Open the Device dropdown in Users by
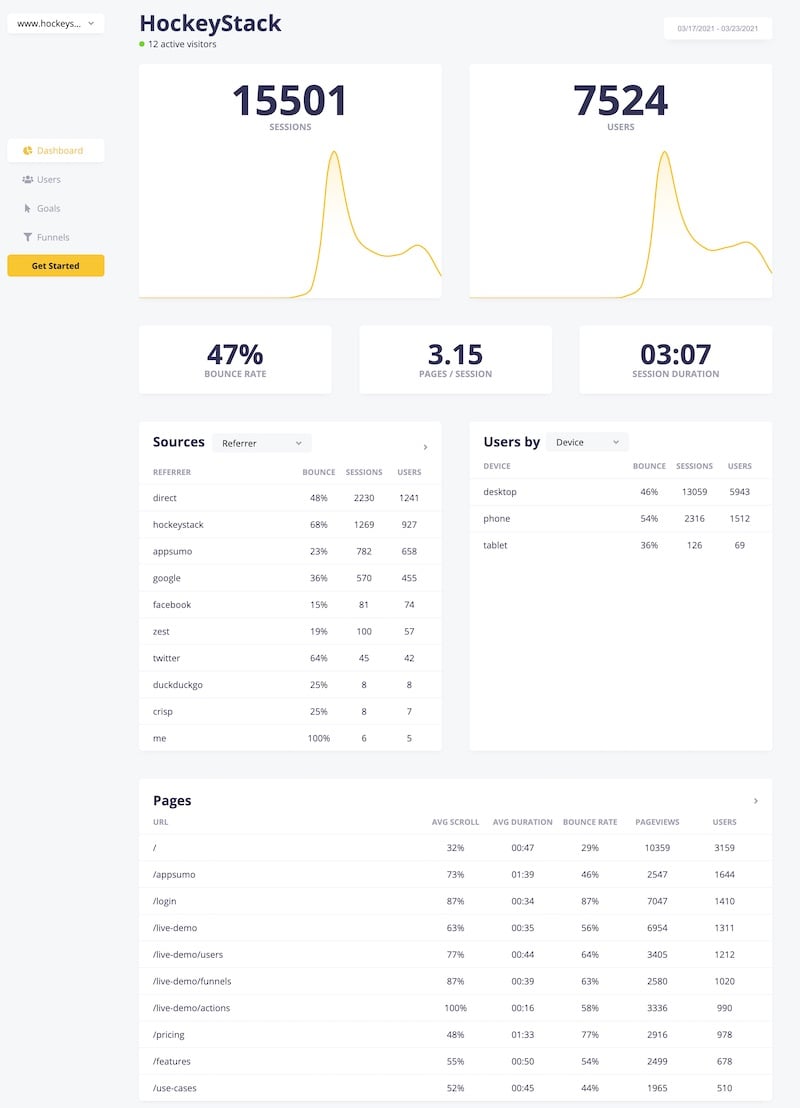Viewport: 800px width, 1108px height. pyautogui.click(x=588, y=442)
